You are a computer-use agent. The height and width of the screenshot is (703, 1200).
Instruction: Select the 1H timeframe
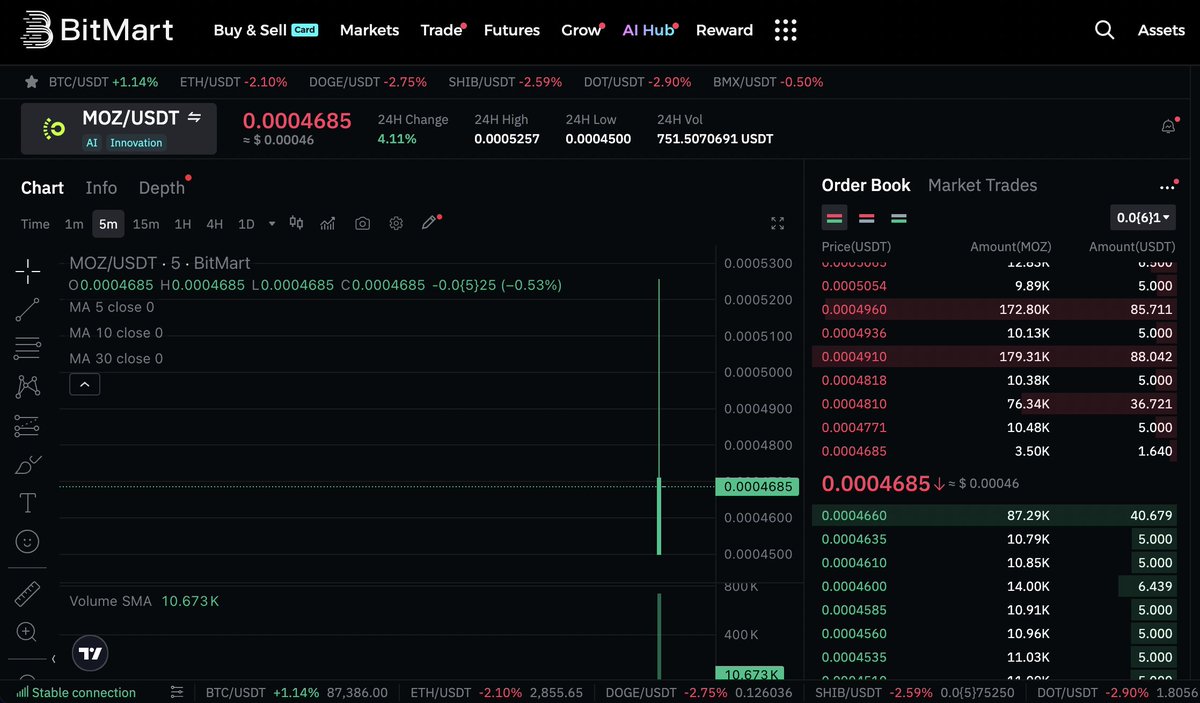tap(182, 224)
